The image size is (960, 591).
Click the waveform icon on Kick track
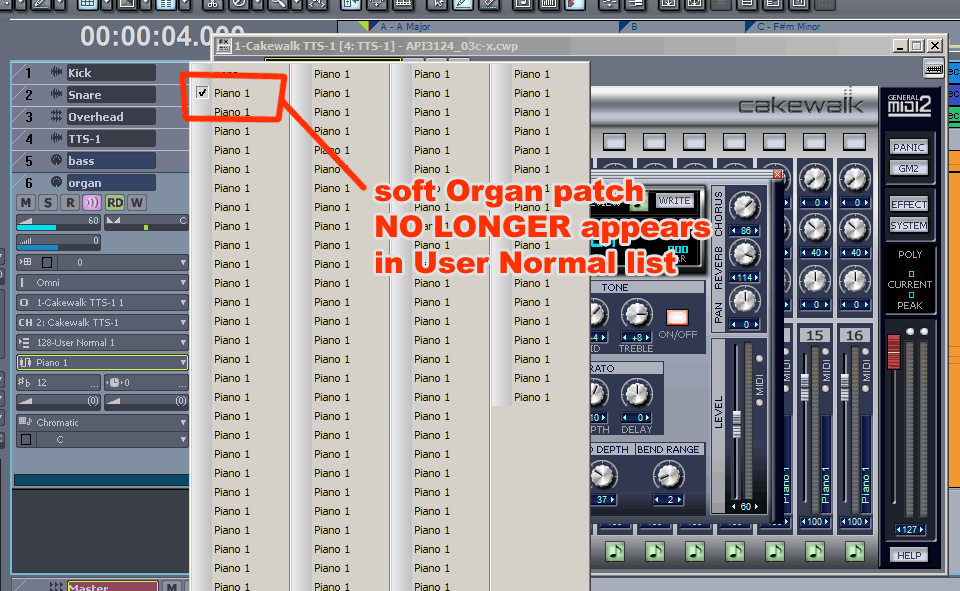click(56, 73)
